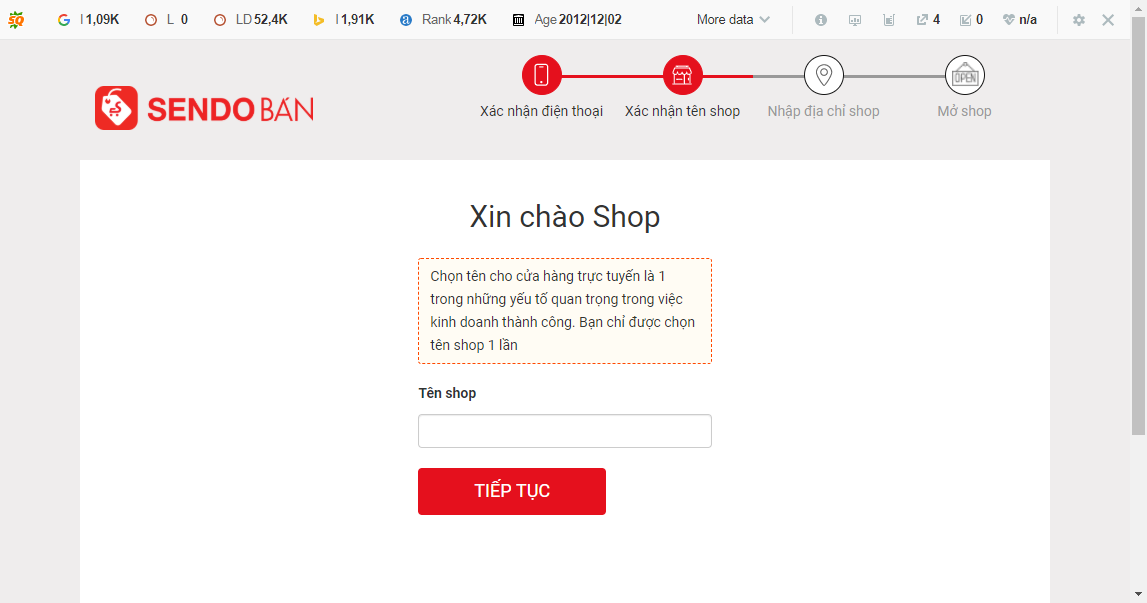Click the Mở shop open-sign icon
Screen dimensions: 1147x603
coord(965,75)
